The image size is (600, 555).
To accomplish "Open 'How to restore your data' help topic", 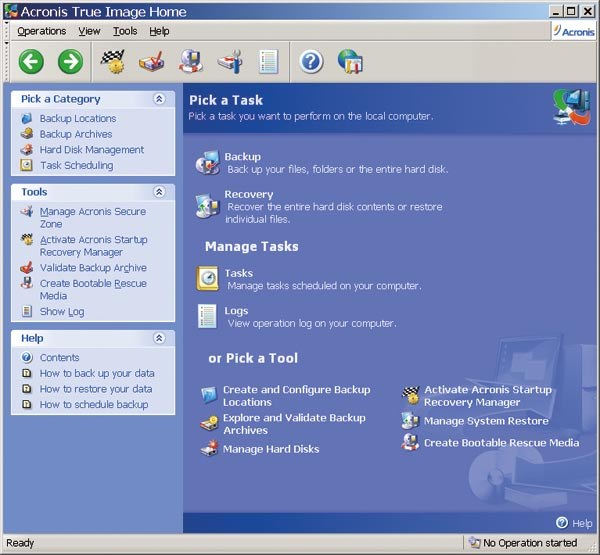I will pos(96,389).
